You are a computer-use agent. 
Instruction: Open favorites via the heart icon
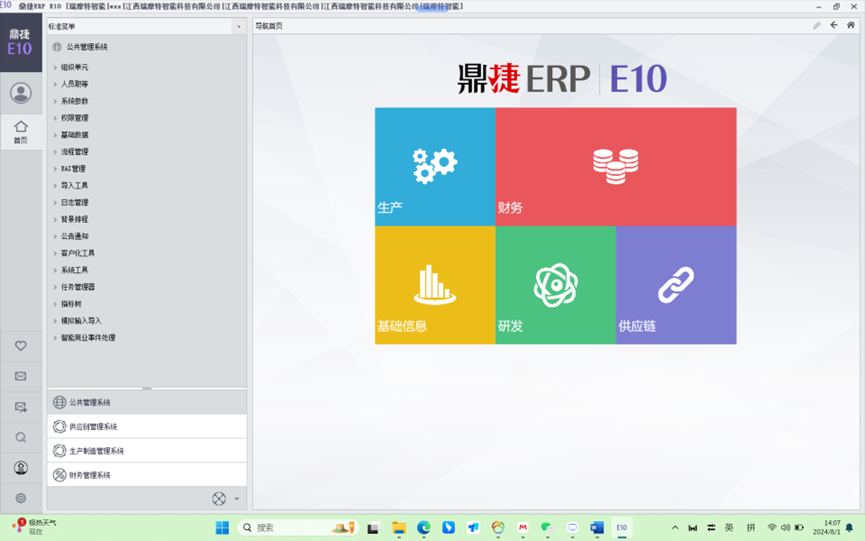point(20,346)
